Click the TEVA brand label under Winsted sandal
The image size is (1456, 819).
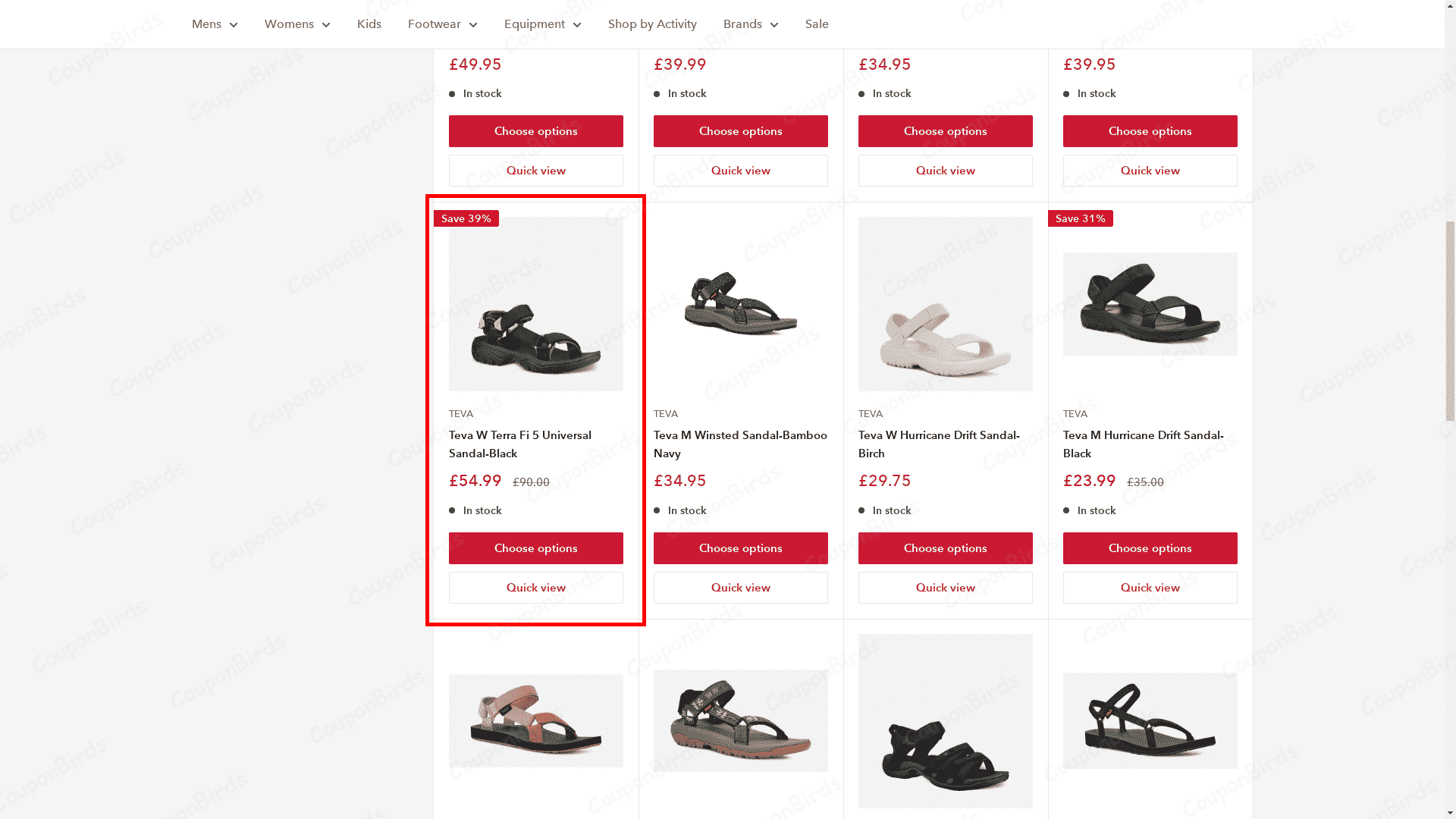click(665, 413)
